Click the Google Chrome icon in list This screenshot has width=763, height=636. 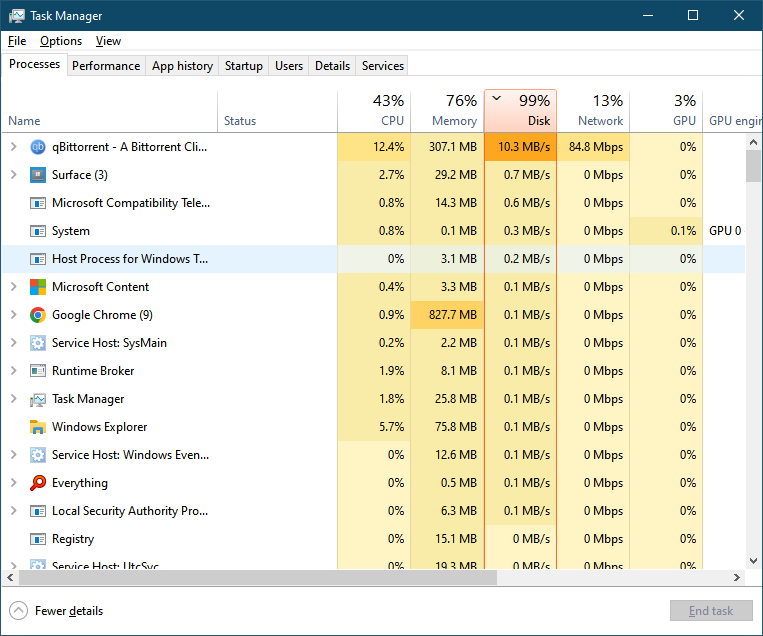[x=38, y=315]
